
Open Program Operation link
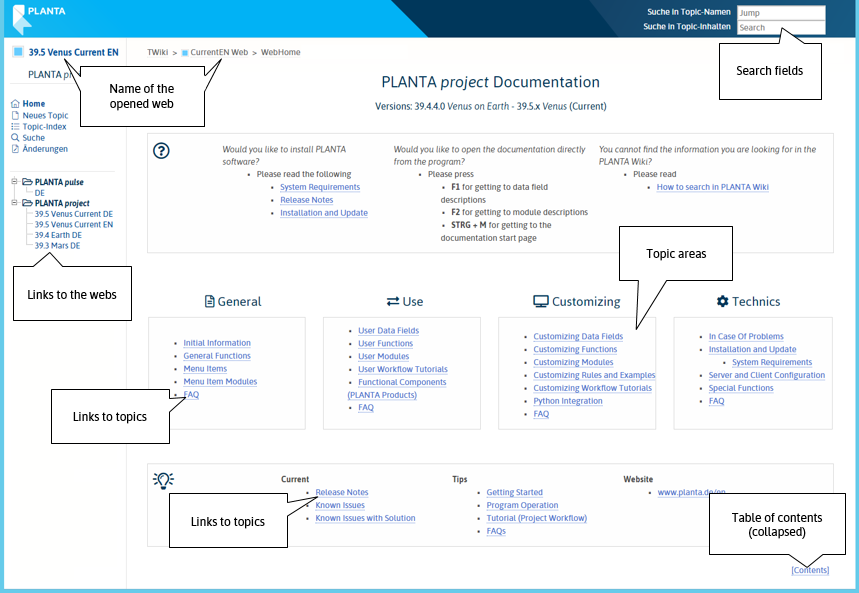click(523, 505)
